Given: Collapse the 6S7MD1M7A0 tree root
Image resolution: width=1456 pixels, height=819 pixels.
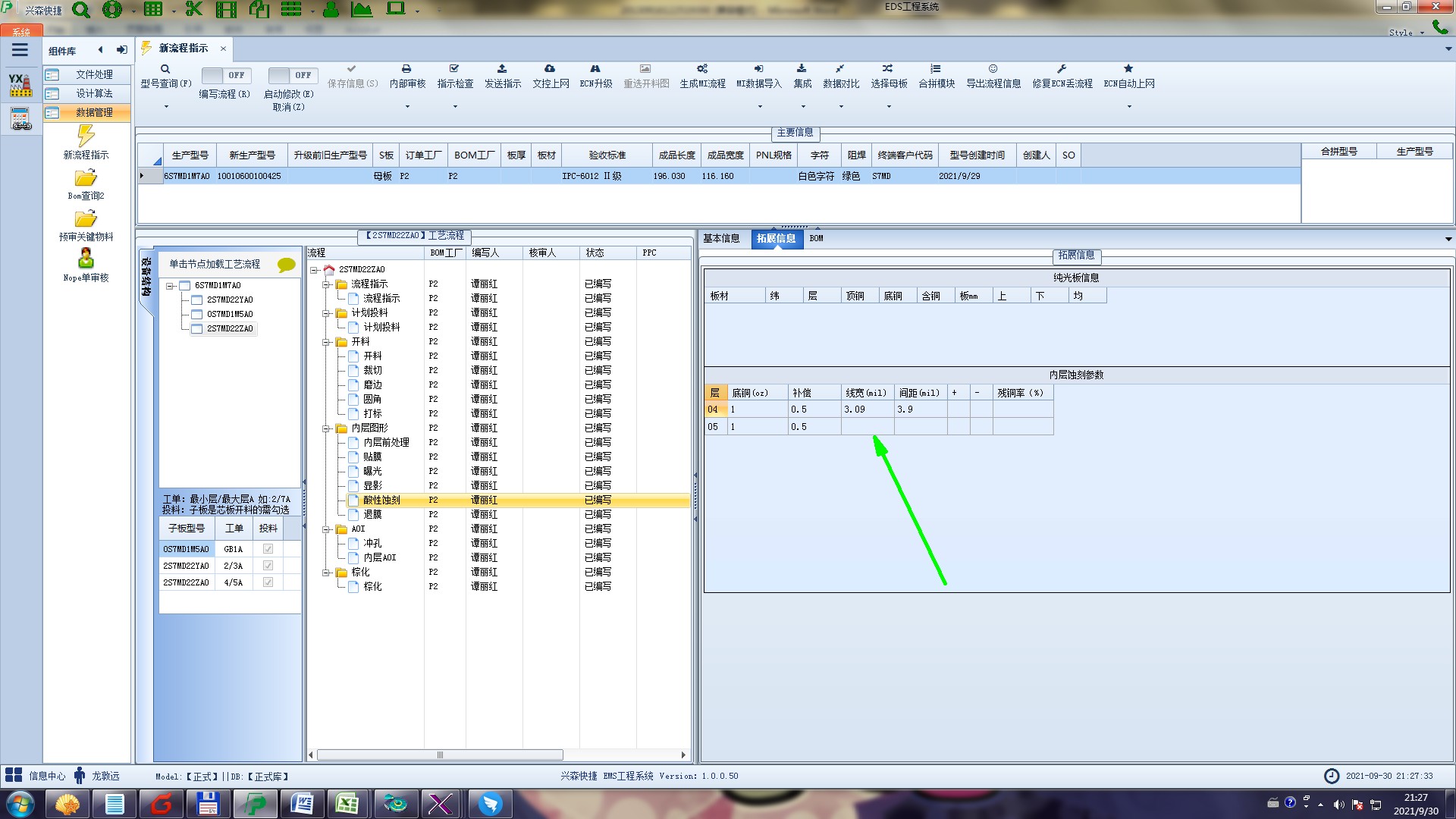Looking at the screenshot, I should 170,286.
